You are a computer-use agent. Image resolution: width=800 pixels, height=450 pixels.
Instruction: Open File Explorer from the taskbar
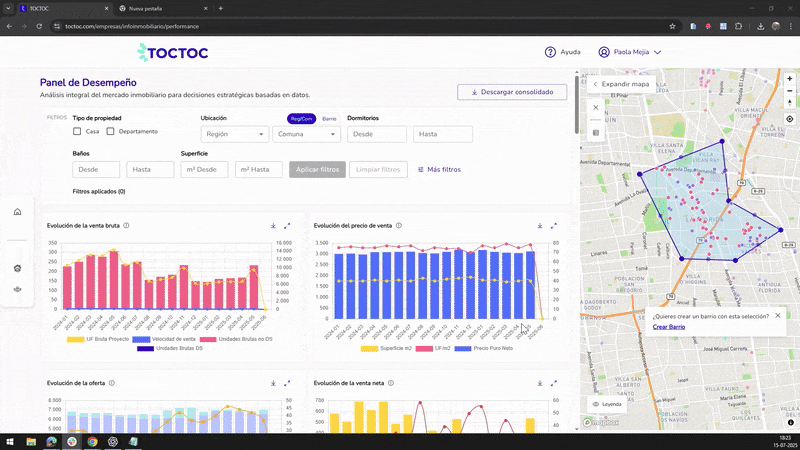point(31,442)
